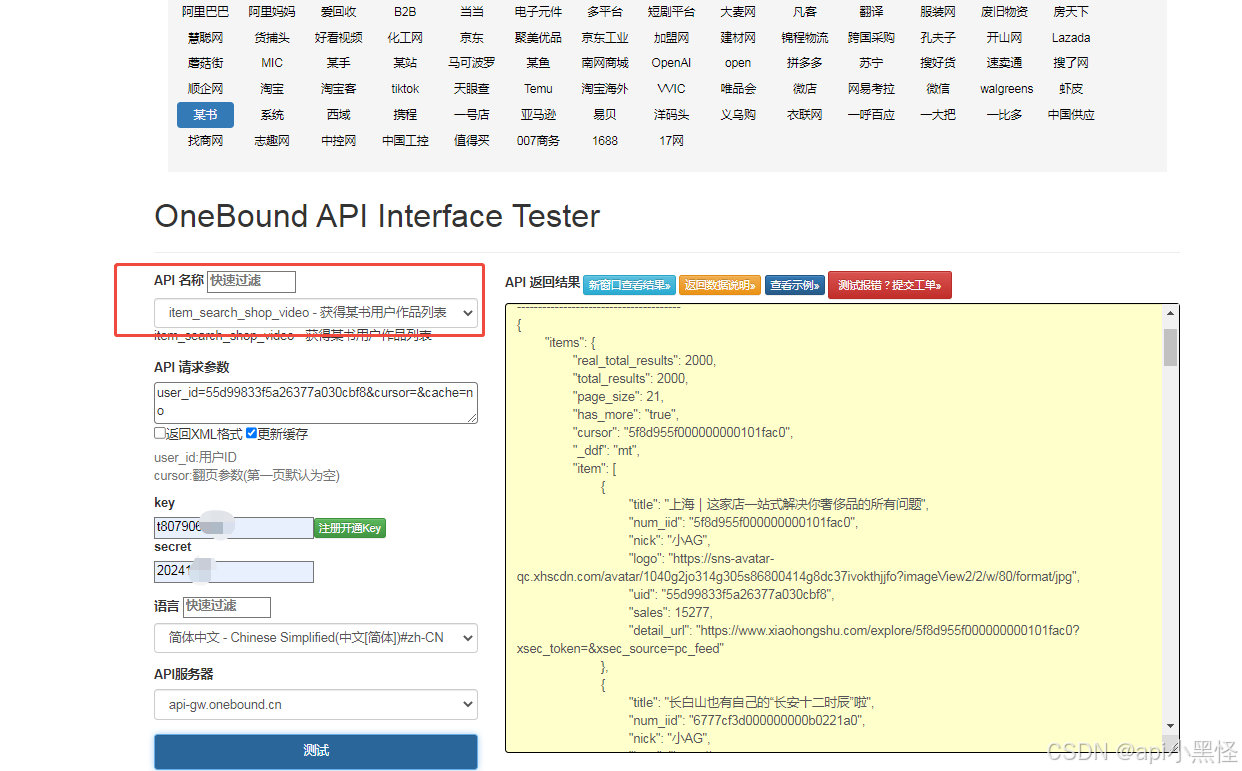
Task: Switch to the 淘宝 platform
Action: (x=272, y=89)
